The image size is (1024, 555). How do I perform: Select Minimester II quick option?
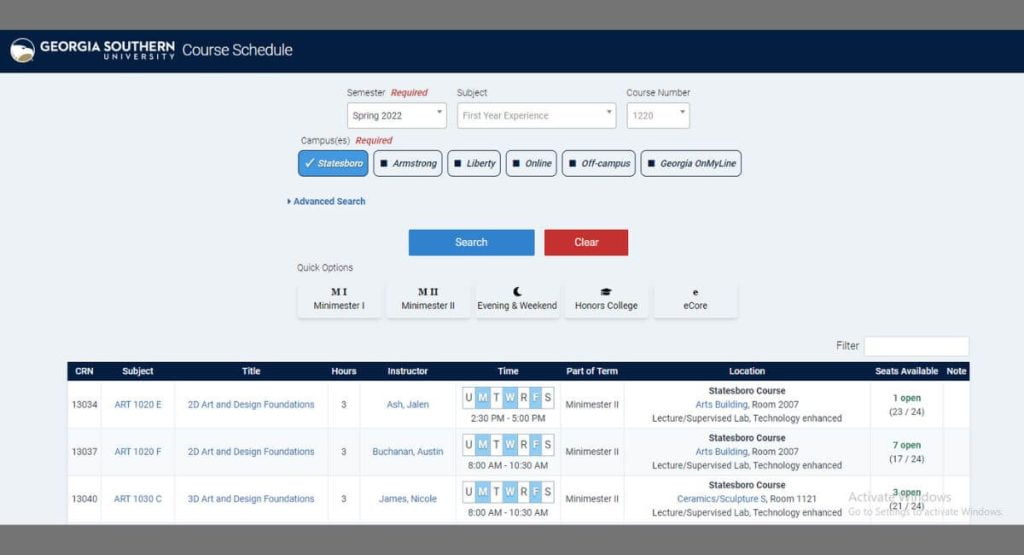pyautogui.click(x=428, y=299)
